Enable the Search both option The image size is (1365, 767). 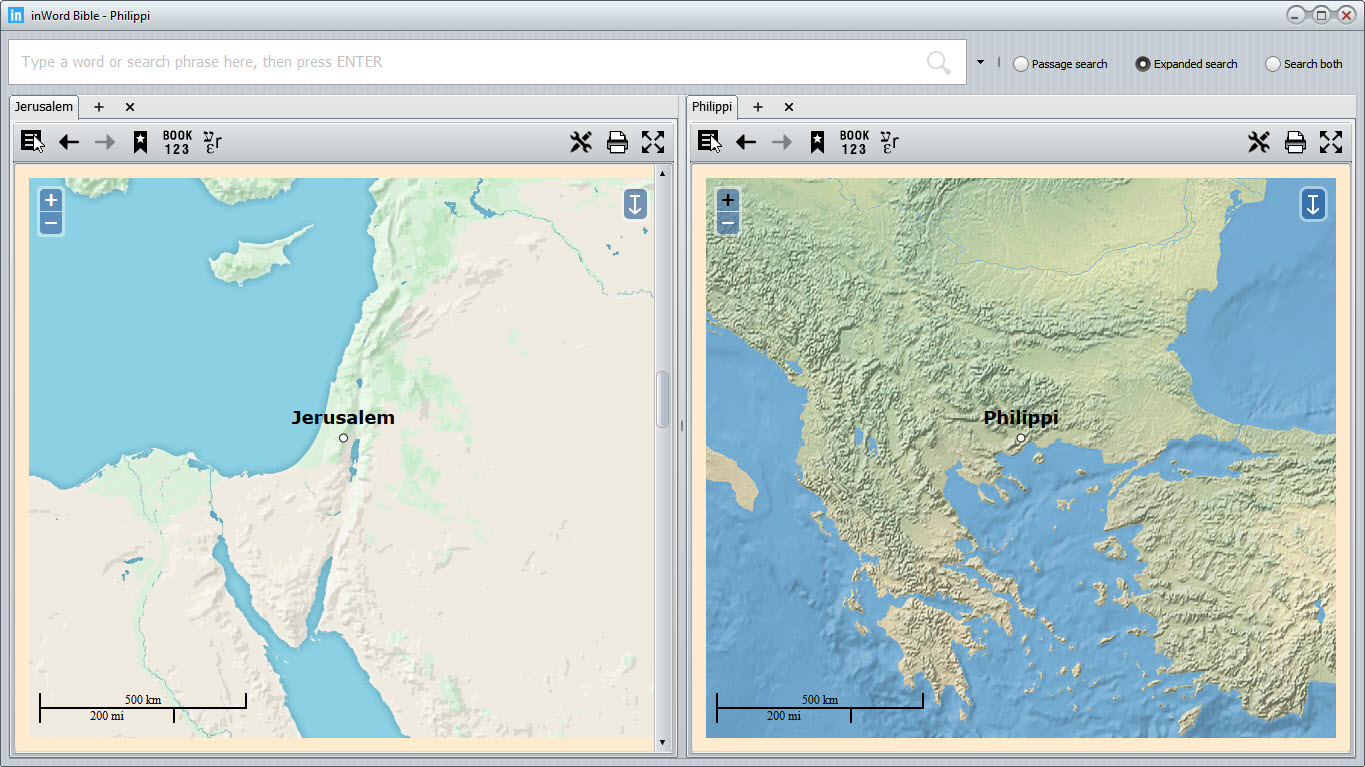(1273, 64)
